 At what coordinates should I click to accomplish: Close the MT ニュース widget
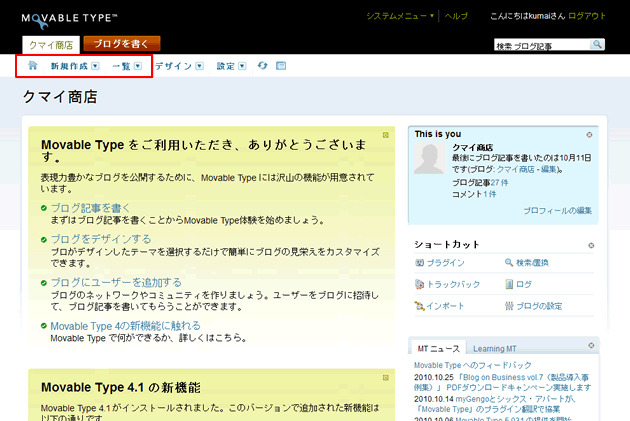[591, 345]
